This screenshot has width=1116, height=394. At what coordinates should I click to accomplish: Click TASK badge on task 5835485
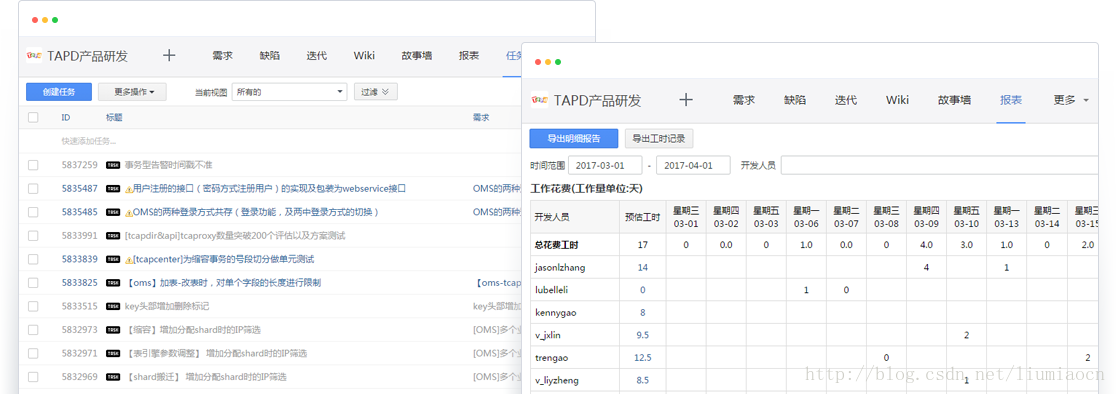(x=112, y=212)
